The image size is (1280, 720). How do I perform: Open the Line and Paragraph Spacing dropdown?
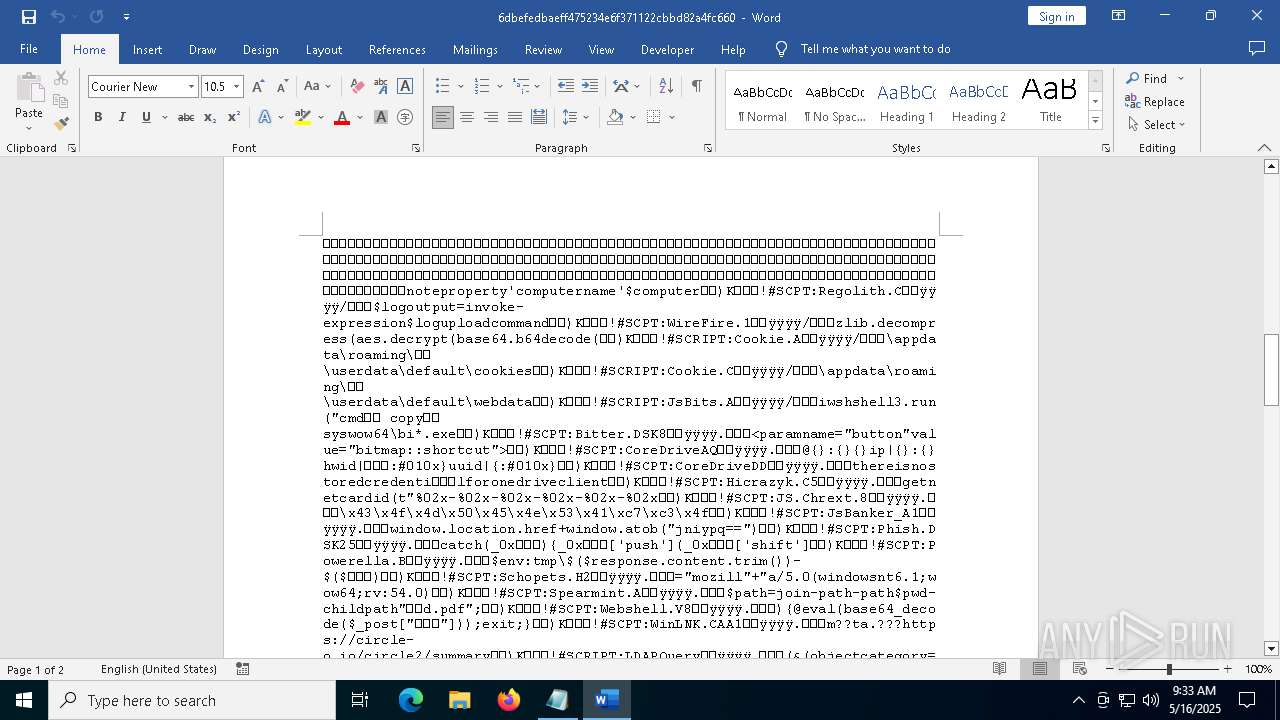pos(586,117)
